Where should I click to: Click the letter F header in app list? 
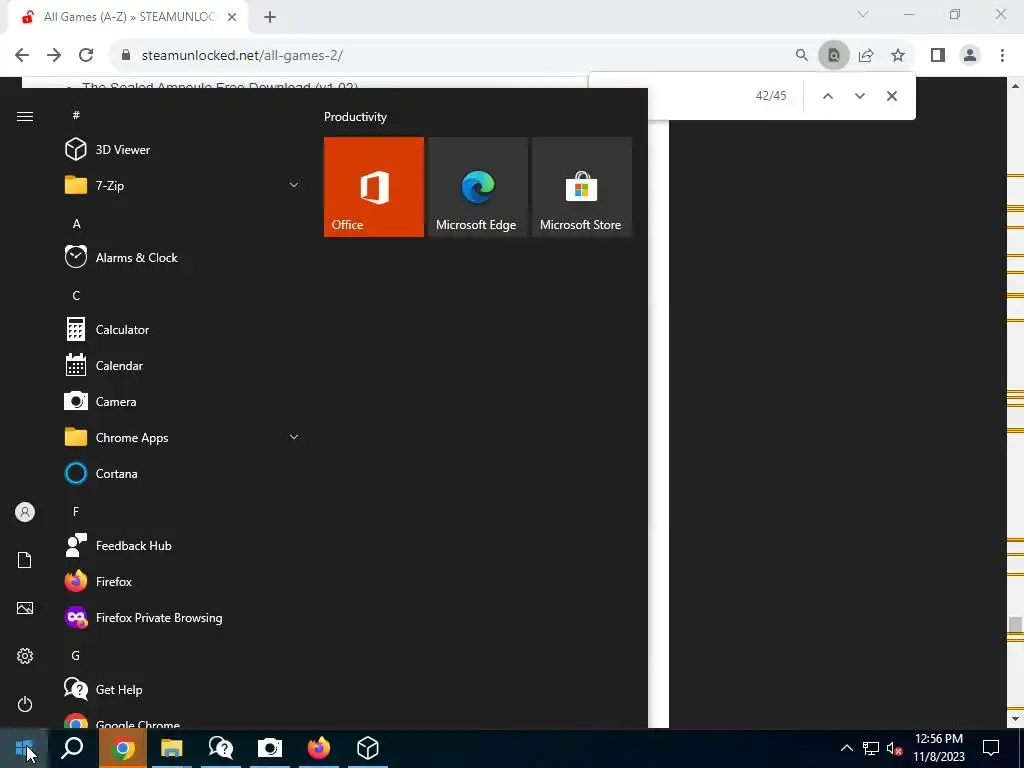[x=76, y=511]
